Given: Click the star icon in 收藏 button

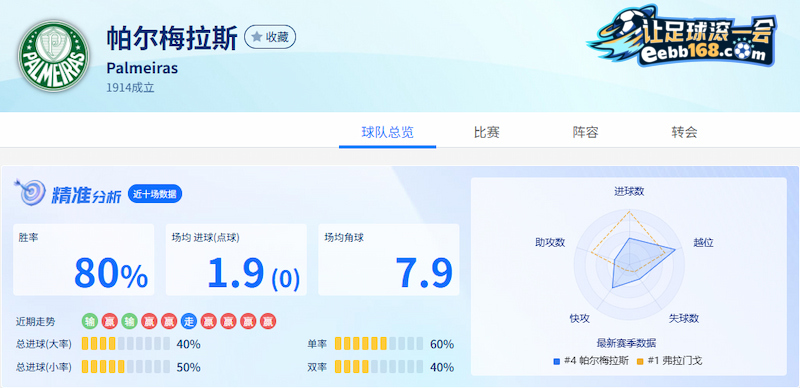Looking at the screenshot, I should 257,37.
